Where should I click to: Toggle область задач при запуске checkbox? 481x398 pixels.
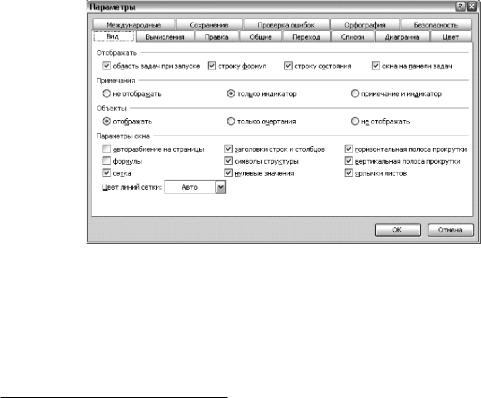pyautogui.click(x=106, y=66)
